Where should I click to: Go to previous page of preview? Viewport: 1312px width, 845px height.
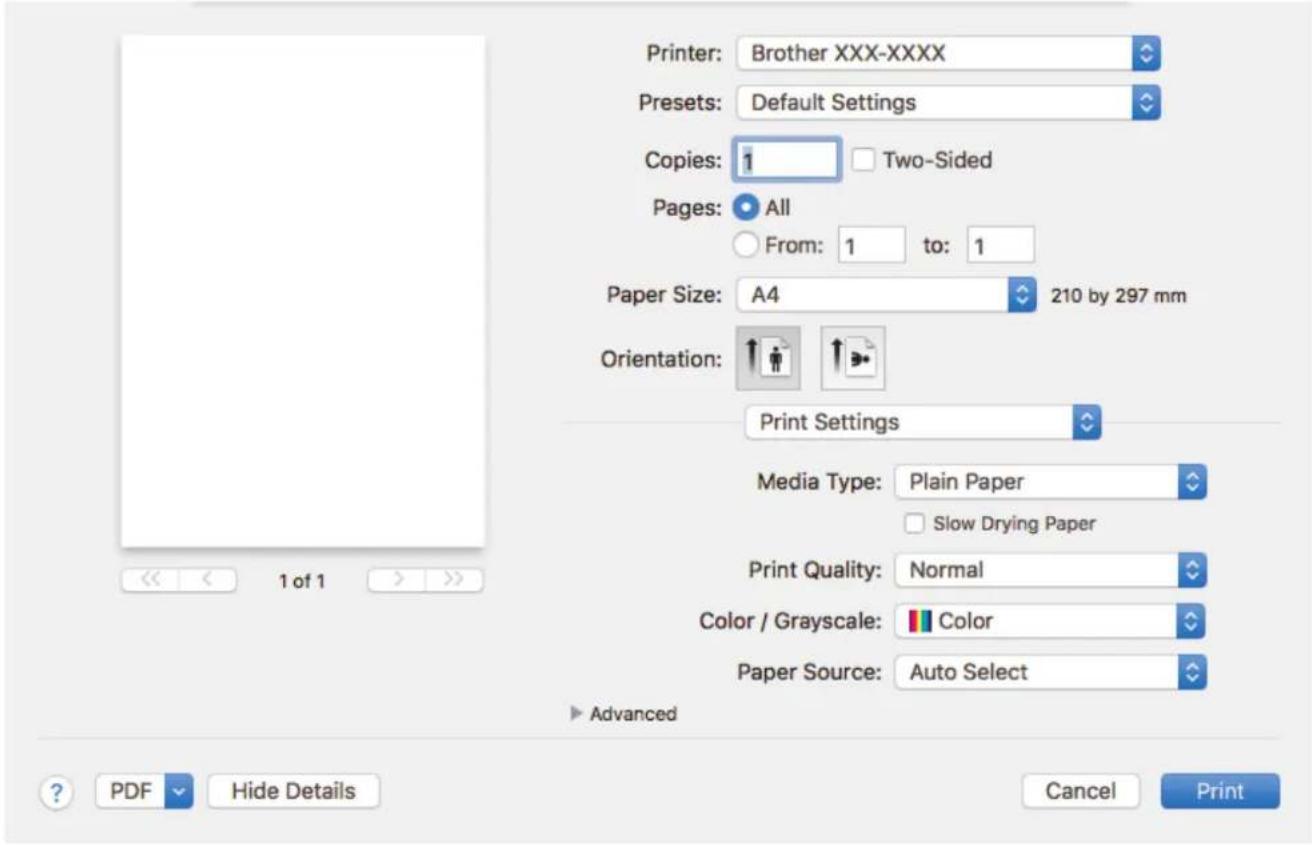point(209,579)
